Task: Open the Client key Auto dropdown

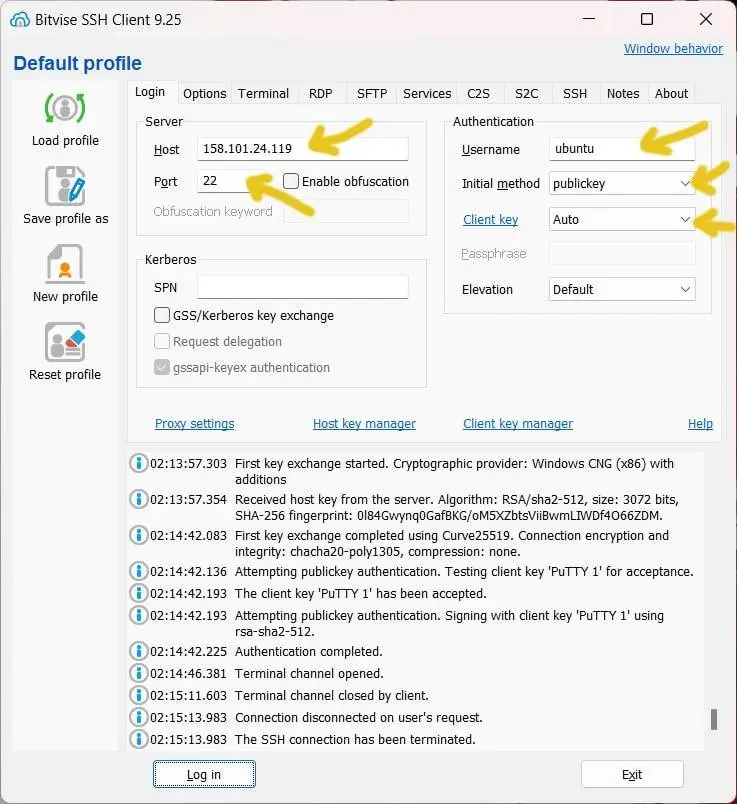Action: tap(622, 219)
